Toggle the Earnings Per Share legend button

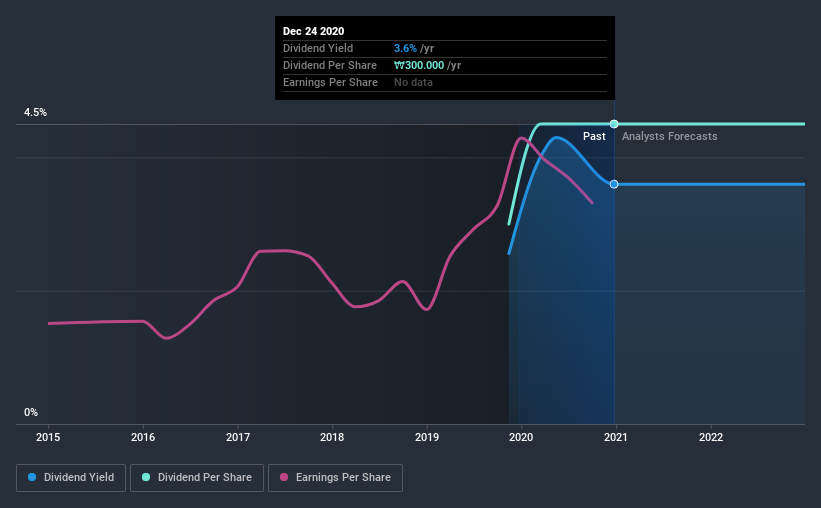tap(335, 478)
